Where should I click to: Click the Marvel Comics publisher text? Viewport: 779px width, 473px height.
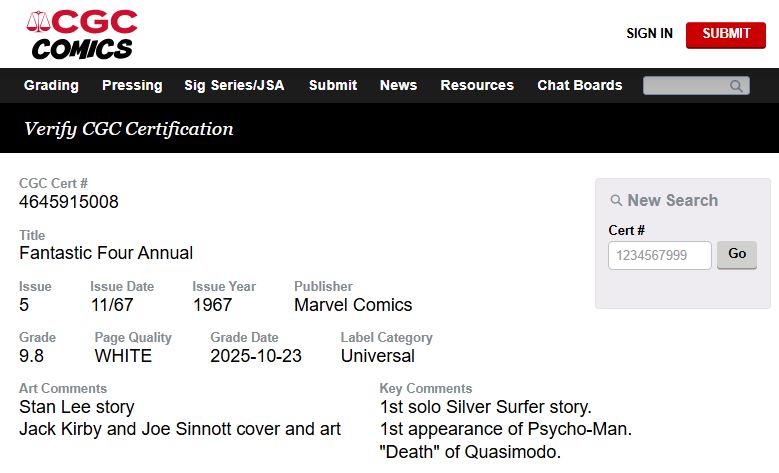click(353, 305)
